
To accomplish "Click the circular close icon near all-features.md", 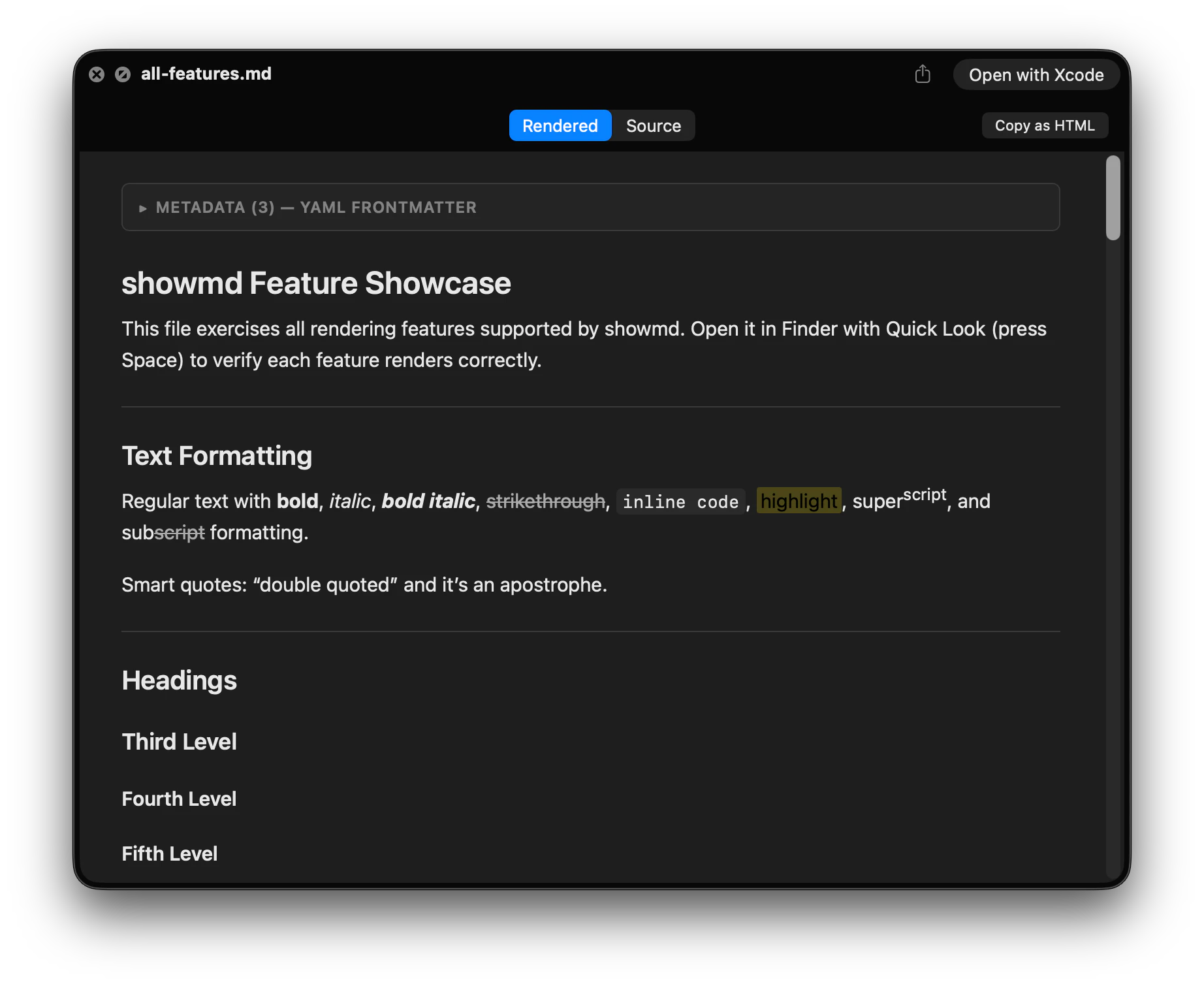I will click(x=97, y=74).
